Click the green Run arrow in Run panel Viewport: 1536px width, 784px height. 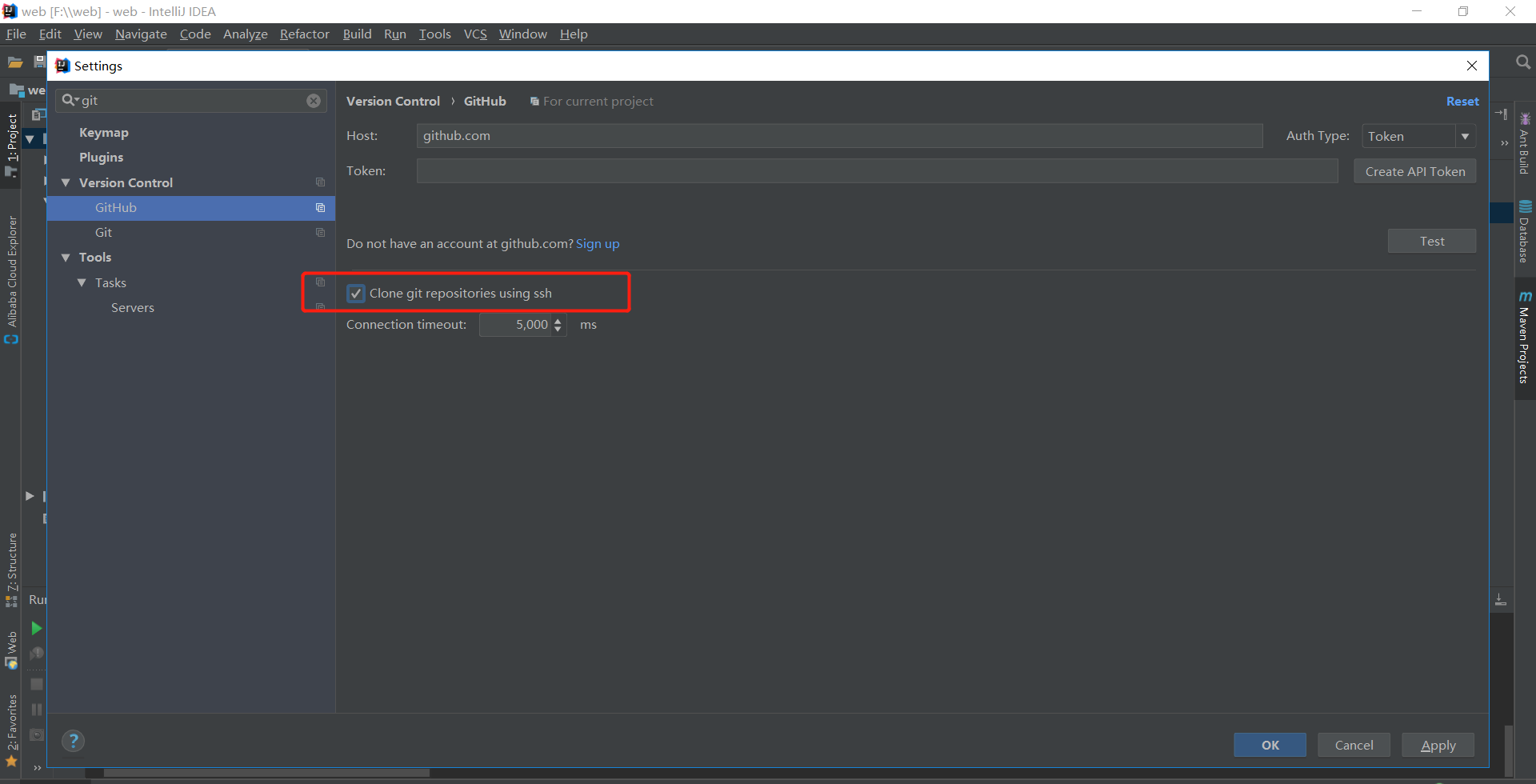[36, 628]
